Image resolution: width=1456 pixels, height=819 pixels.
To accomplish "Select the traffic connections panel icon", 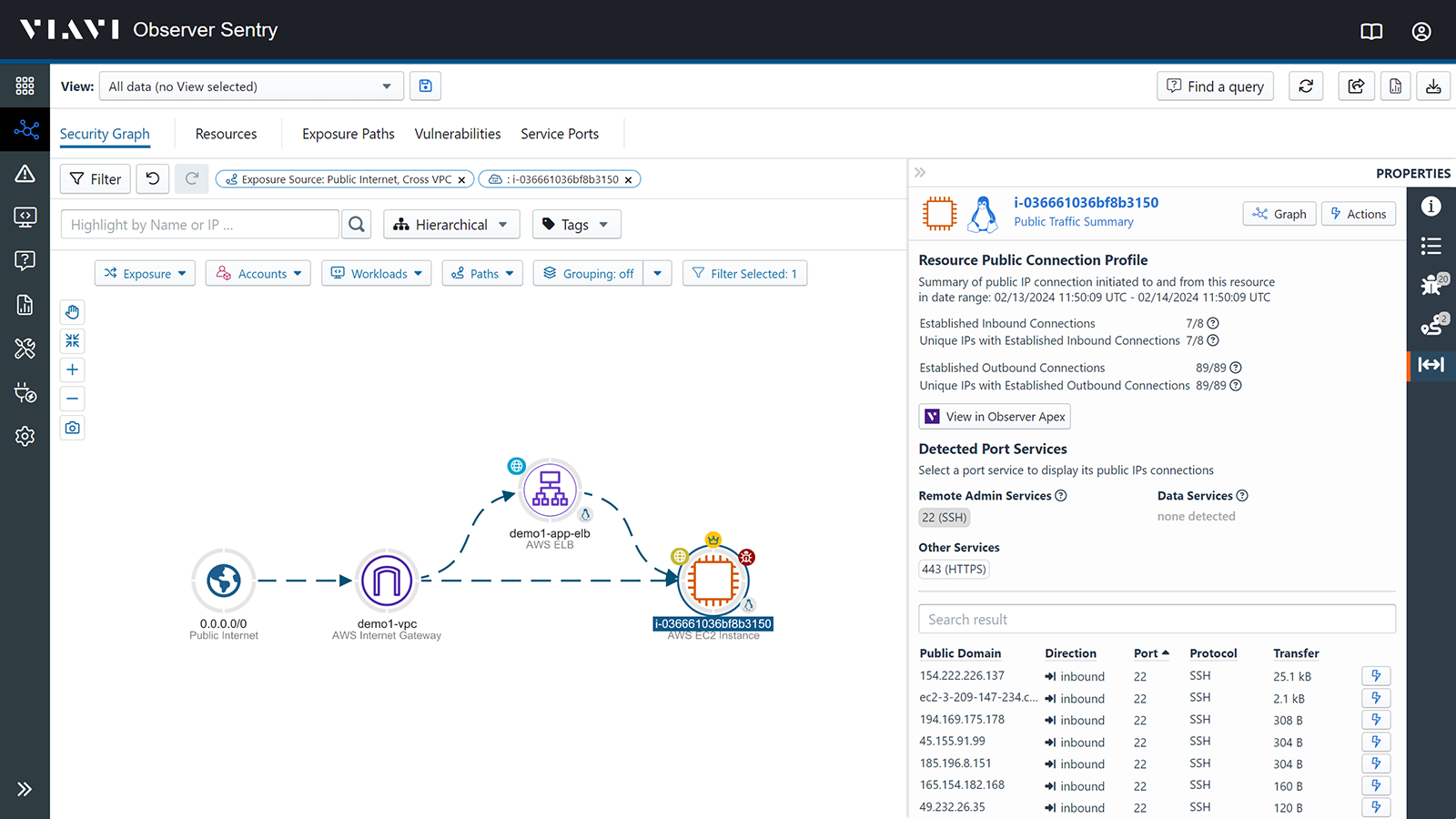I will tap(1431, 365).
